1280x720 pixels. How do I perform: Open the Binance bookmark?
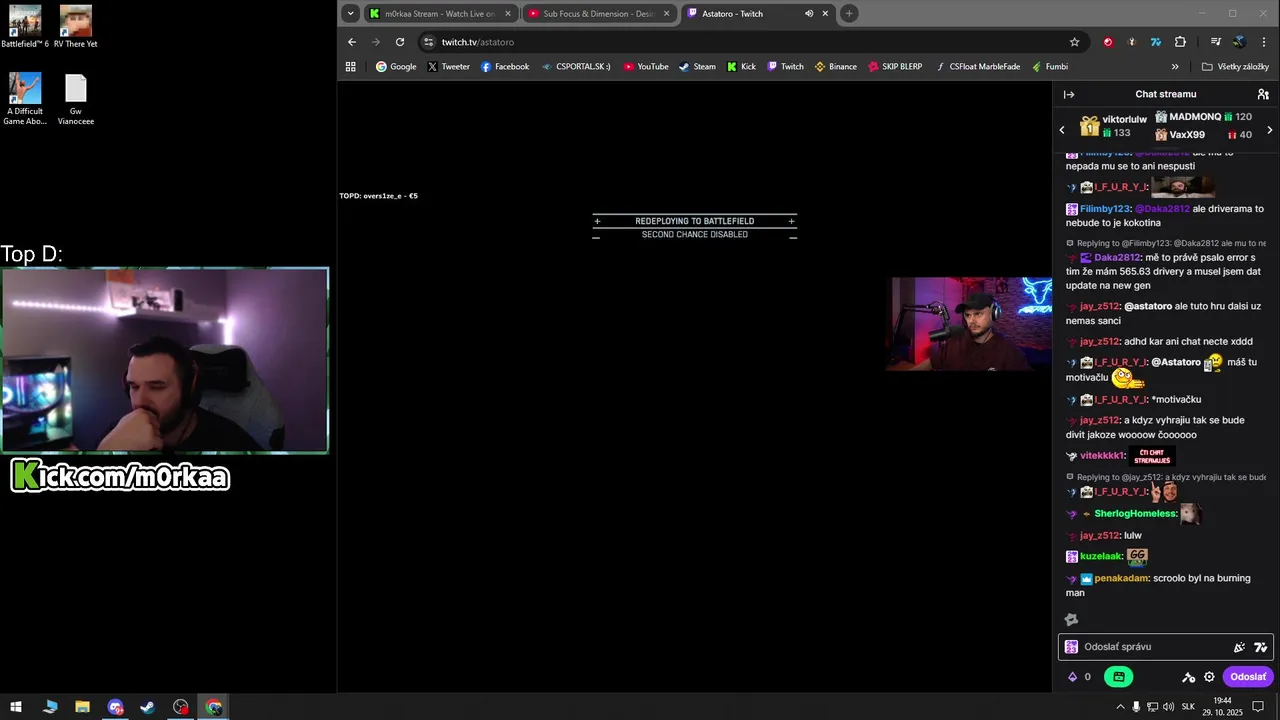pos(836,67)
